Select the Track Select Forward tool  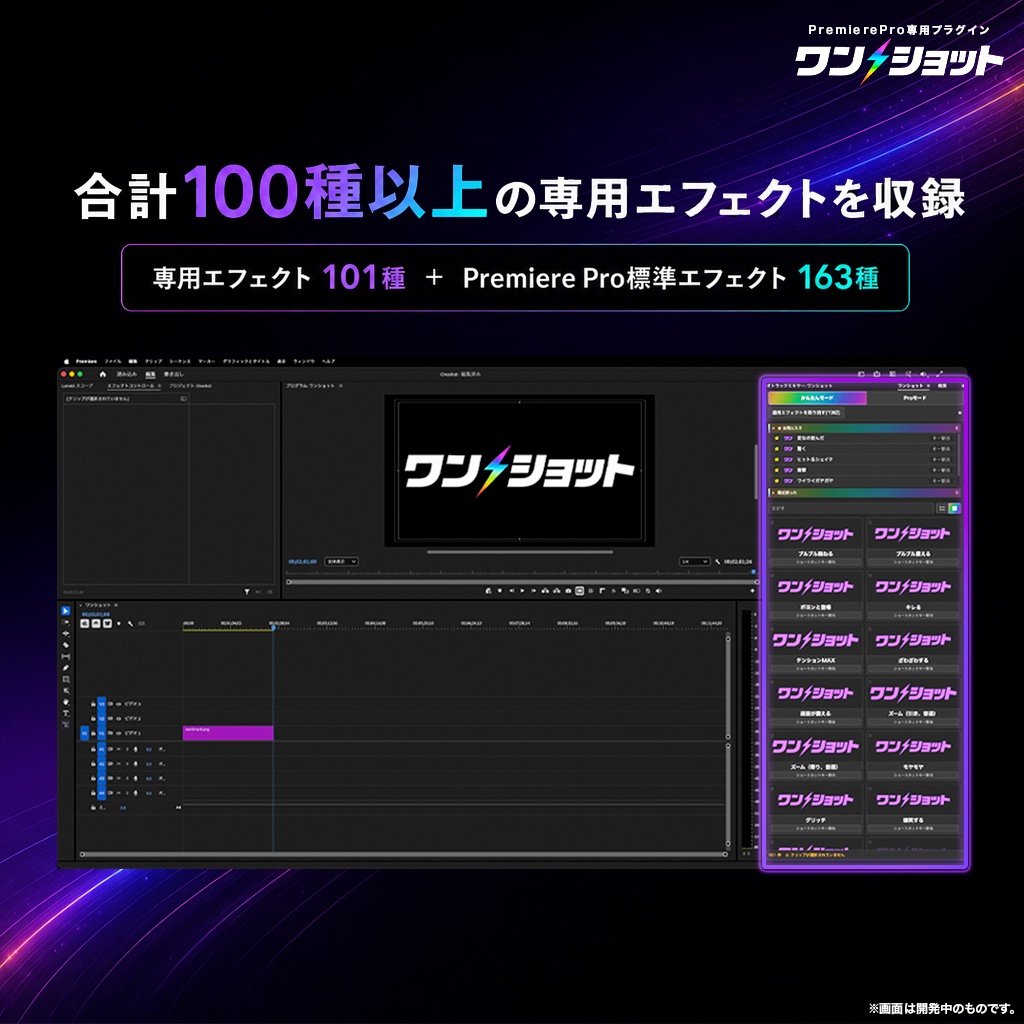pyautogui.click(x=65, y=622)
